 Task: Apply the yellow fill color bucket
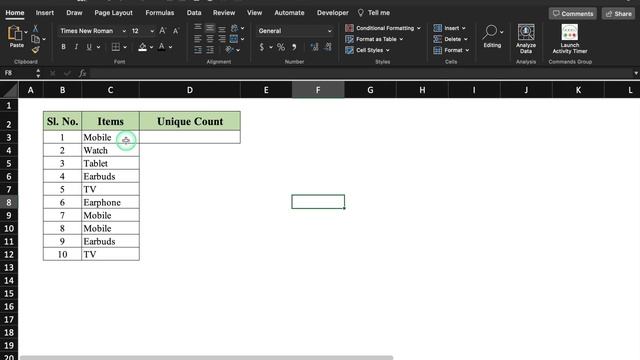[x=142, y=47]
